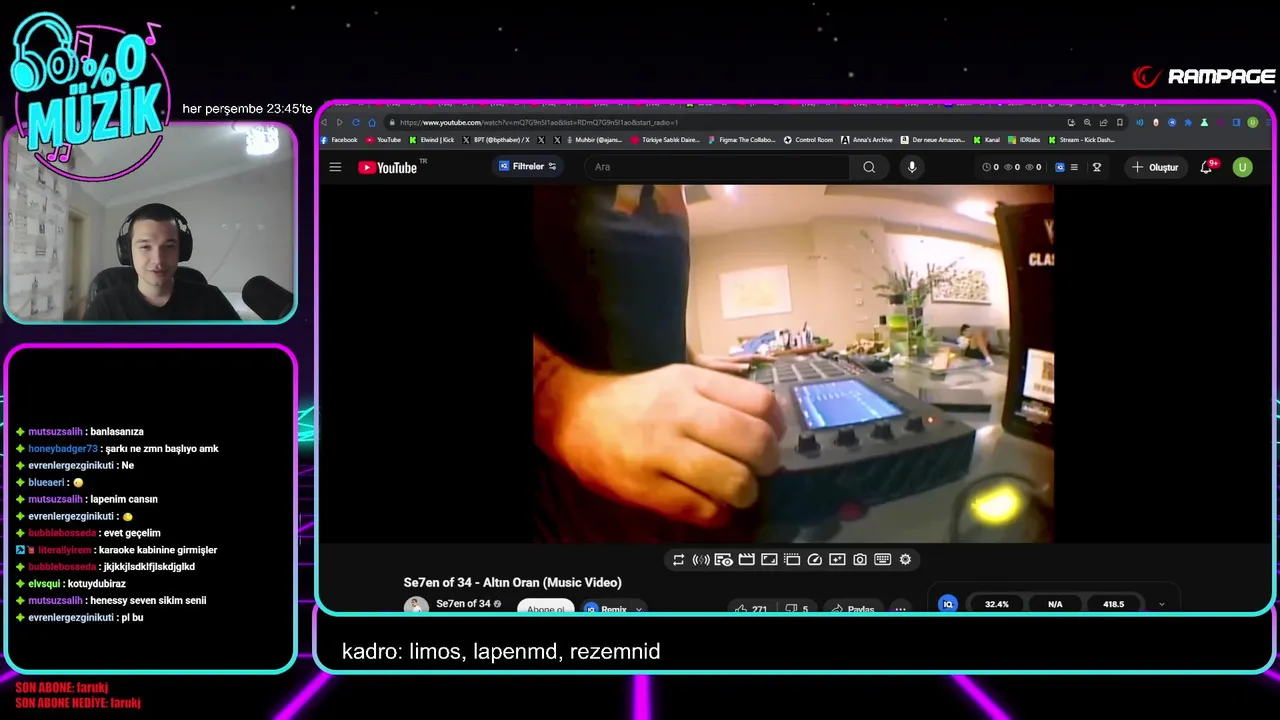
Task: Select chat message 'karaoke kabinine girmişler'
Action: click(x=158, y=550)
